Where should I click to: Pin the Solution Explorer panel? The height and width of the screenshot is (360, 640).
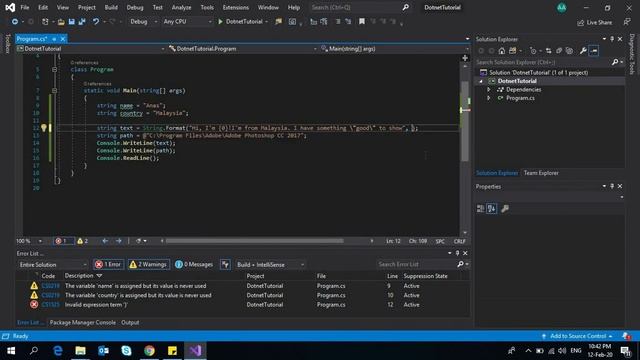click(x=612, y=39)
